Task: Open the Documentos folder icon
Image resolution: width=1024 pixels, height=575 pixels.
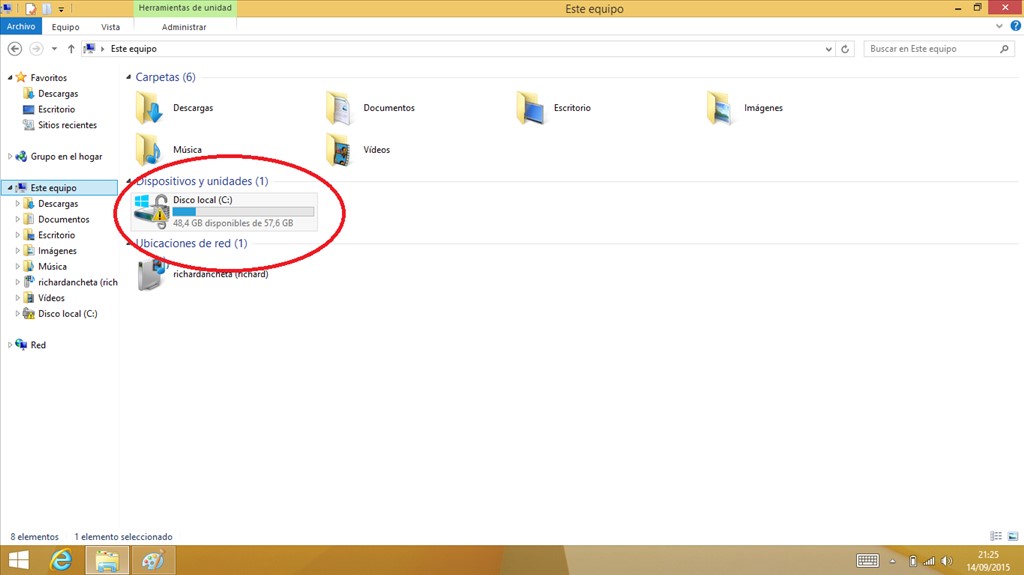Action: coord(340,108)
